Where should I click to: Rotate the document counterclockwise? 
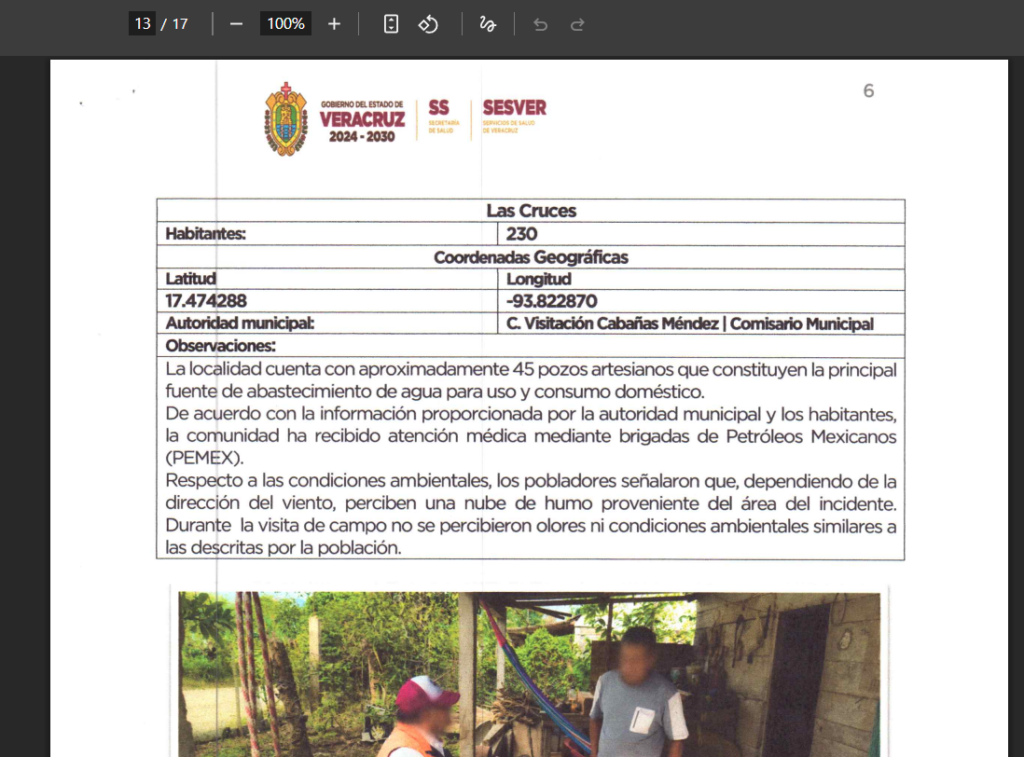pyautogui.click(x=428, y=24)
